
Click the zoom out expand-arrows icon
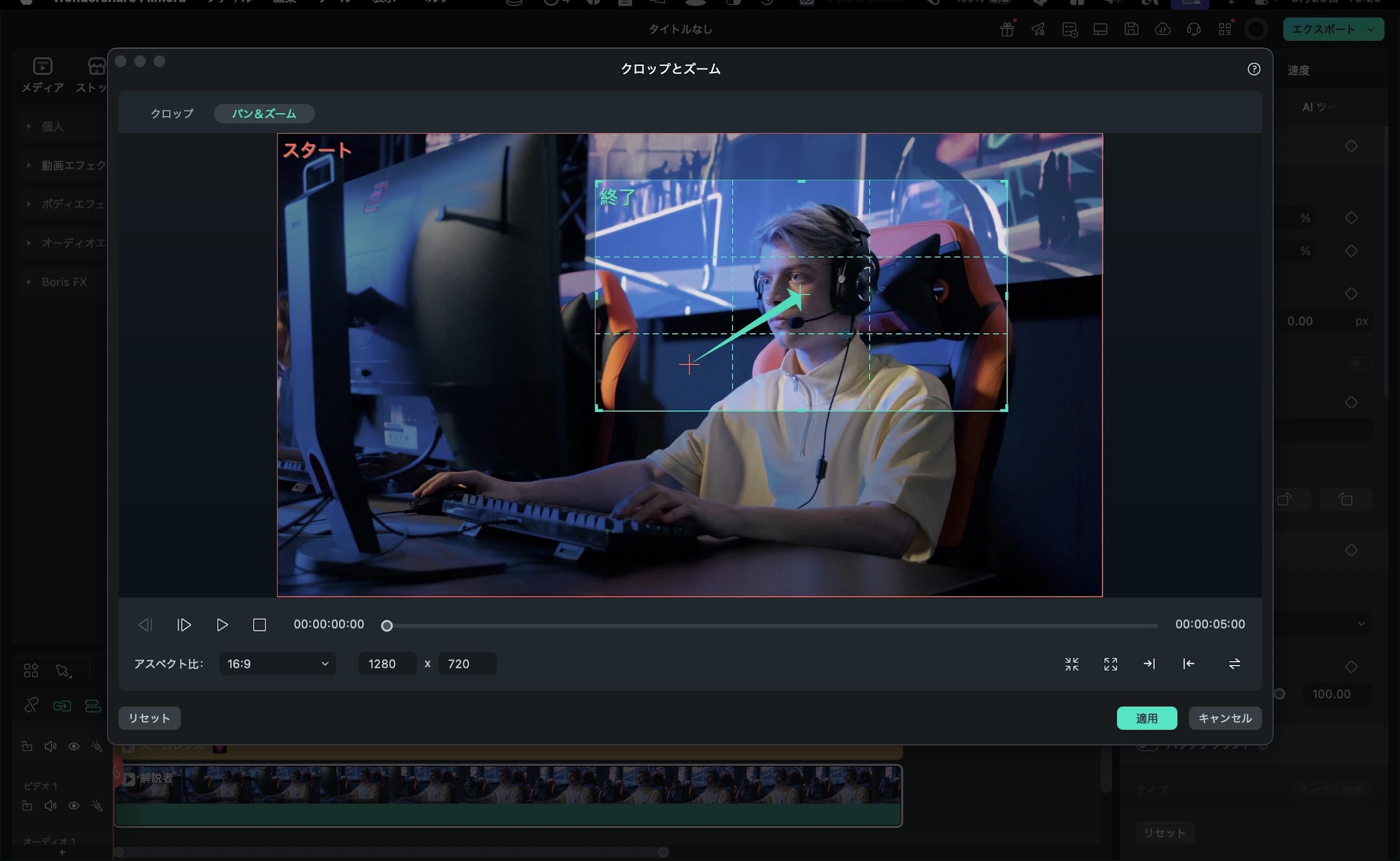click(x=1110, y=664)
